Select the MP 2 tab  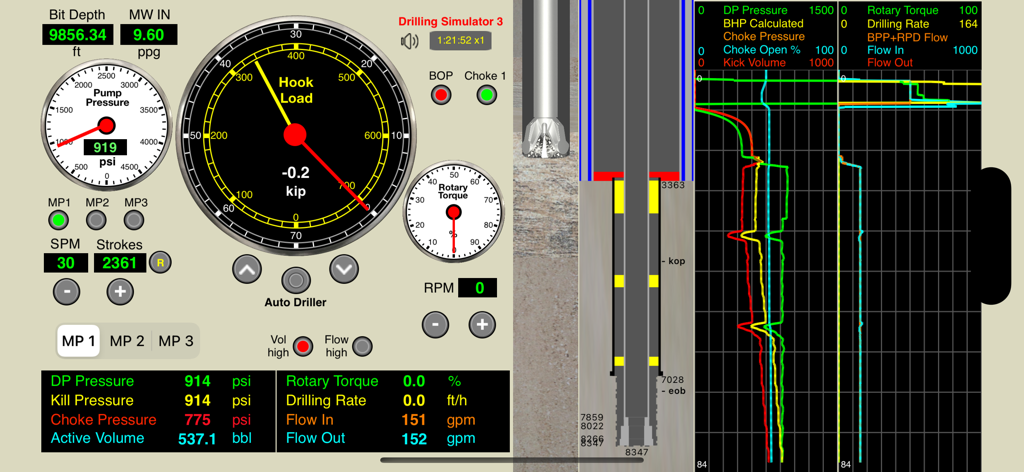pyautogui.click(x=127, y=341)
